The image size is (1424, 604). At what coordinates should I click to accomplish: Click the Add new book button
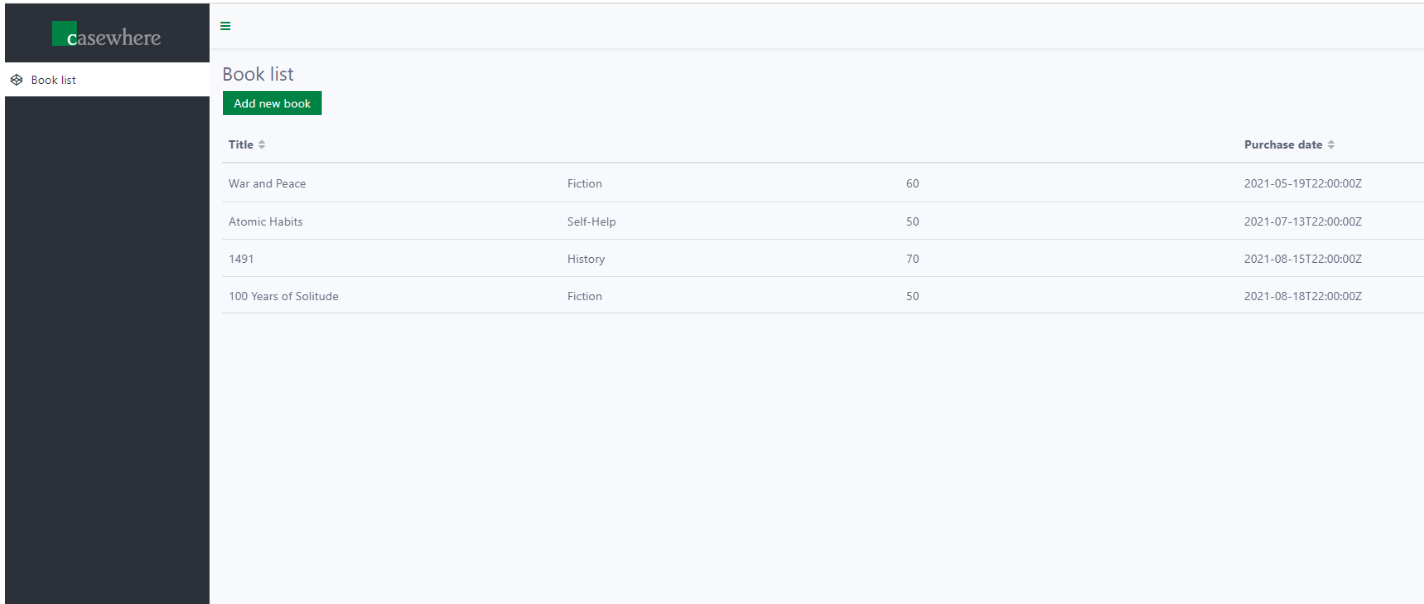(272, 103)
